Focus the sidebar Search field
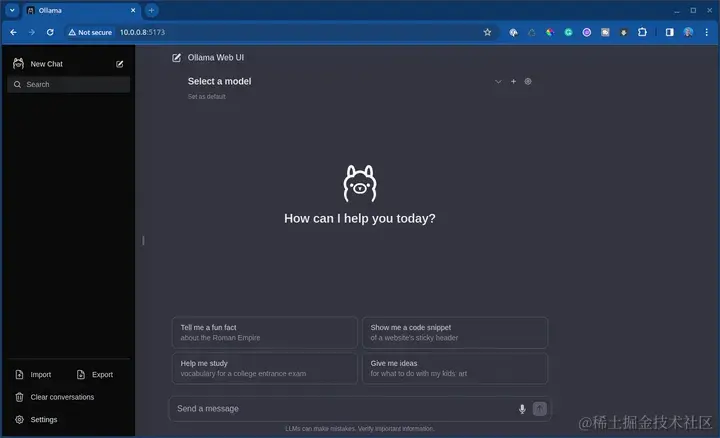The image size is (720, 438). 69,84
